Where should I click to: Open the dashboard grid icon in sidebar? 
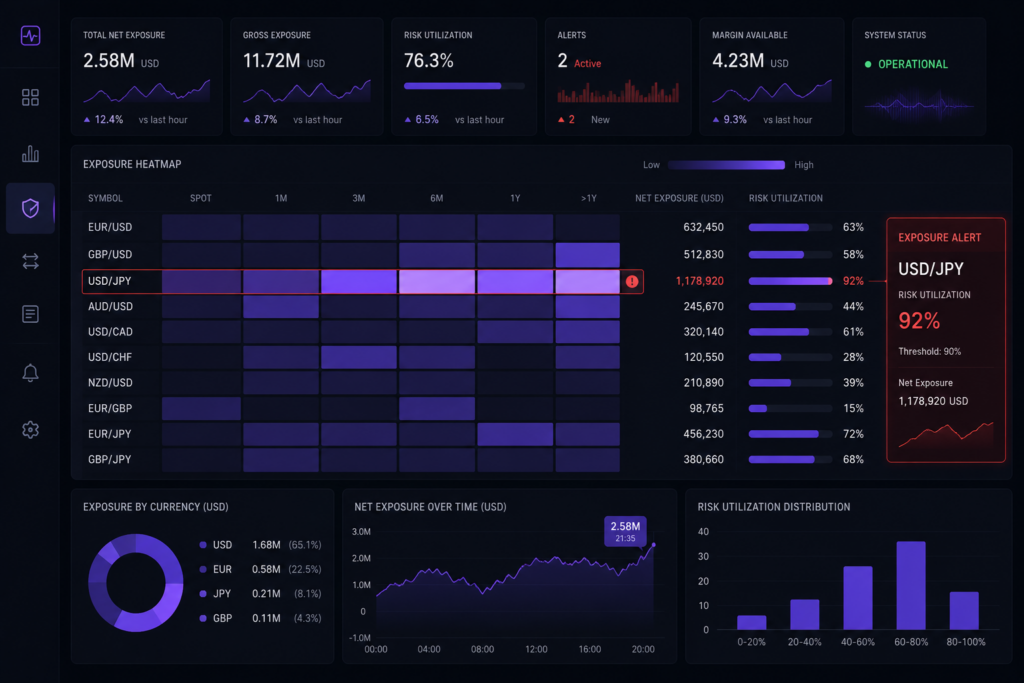point(30,97)
